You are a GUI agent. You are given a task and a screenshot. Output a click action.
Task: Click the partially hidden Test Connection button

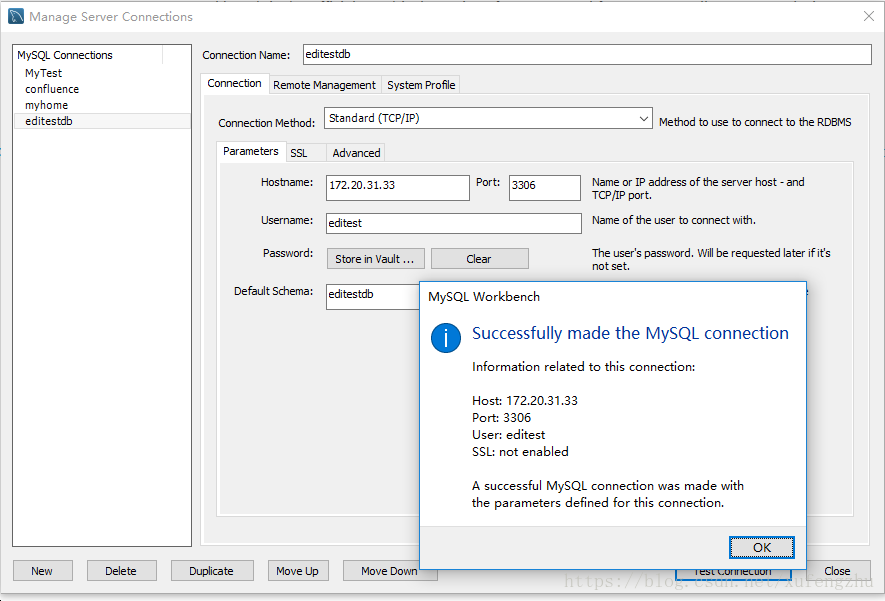point(732,574)
